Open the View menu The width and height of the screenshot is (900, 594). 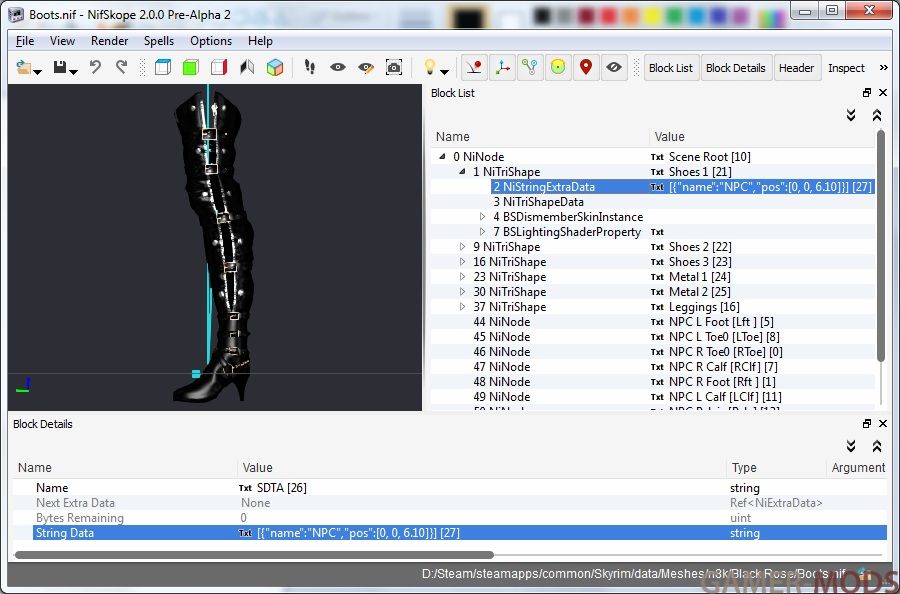[x=62, y=41]
